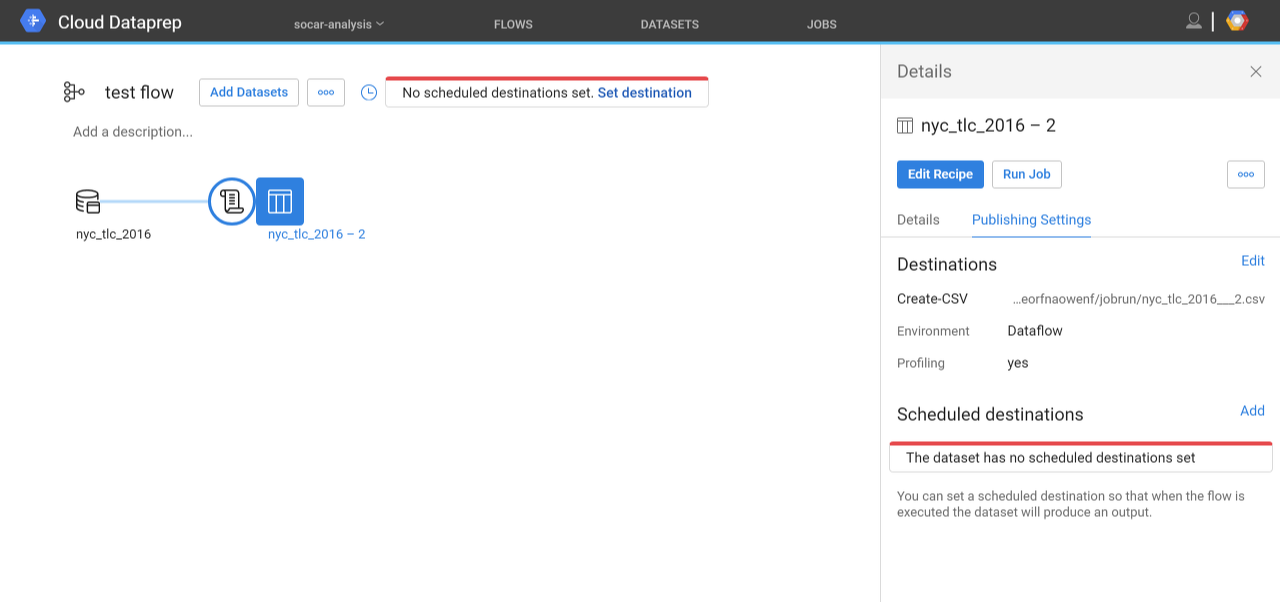
Task: Select the recipe scroll icon
Action: coord(232,201)
